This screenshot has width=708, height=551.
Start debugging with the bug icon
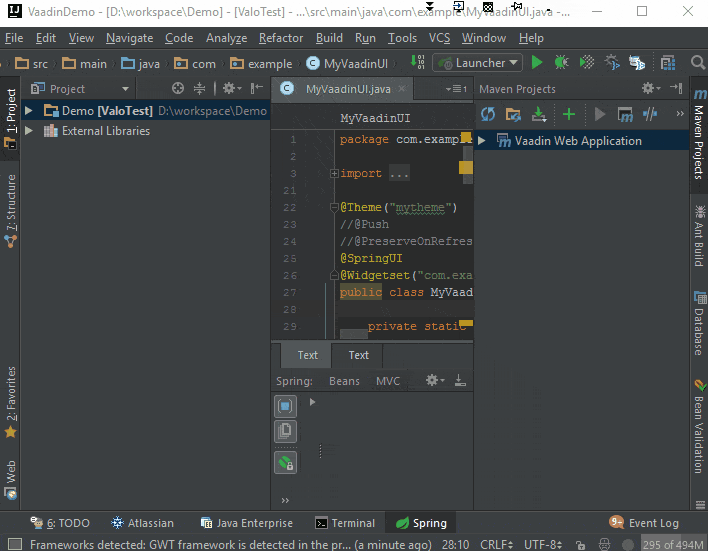click(561, 63)
